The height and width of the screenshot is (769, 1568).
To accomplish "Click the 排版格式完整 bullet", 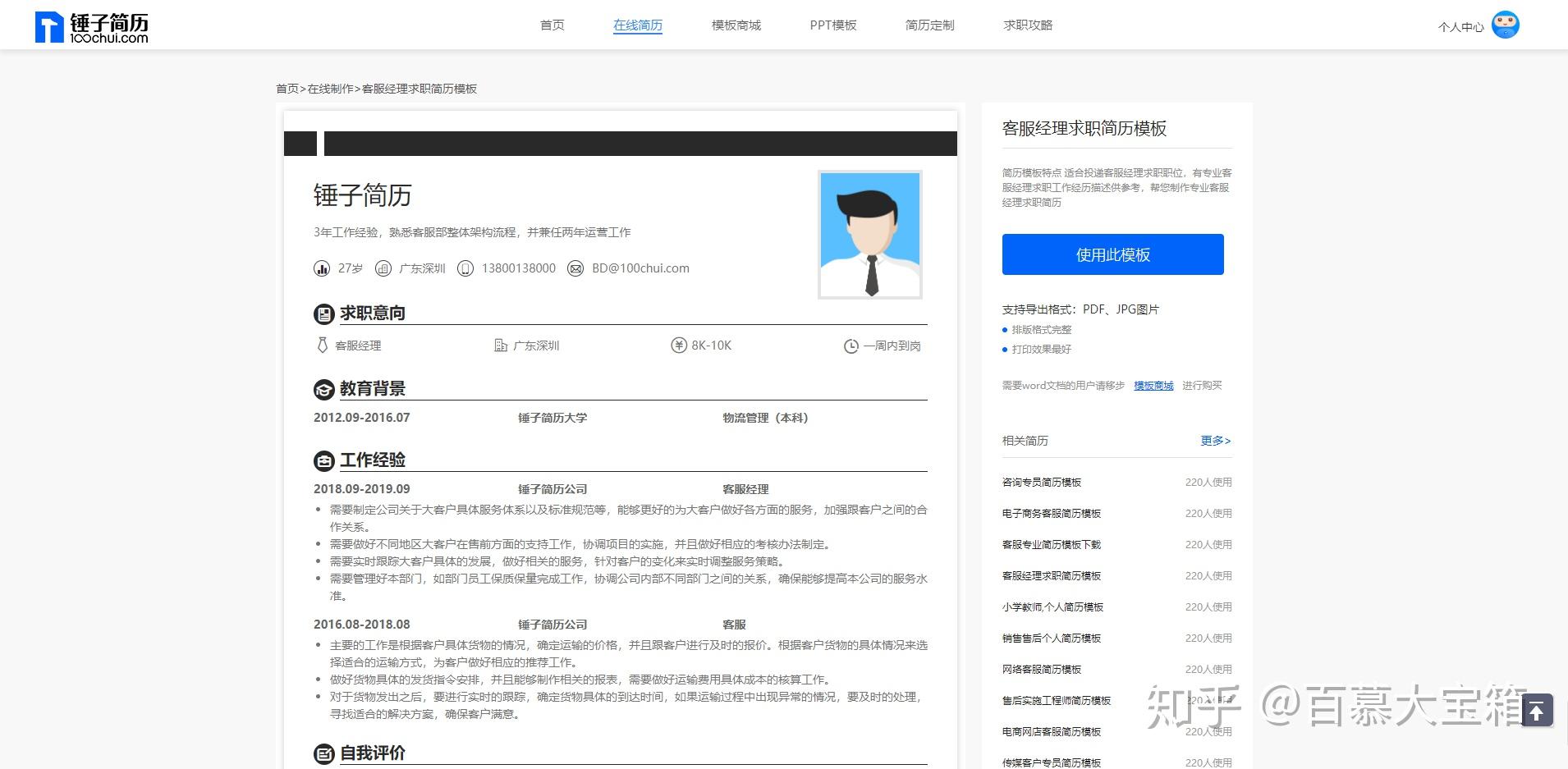I will tap(1041, 330).
